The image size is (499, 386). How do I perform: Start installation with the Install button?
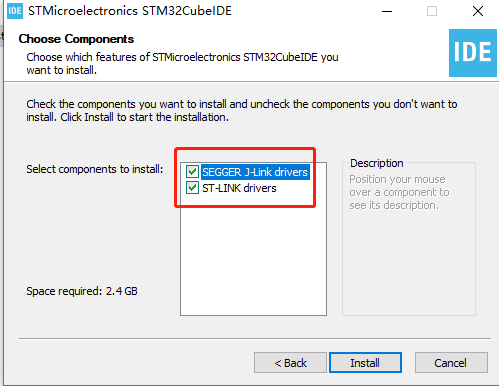(x=365, y=363)
